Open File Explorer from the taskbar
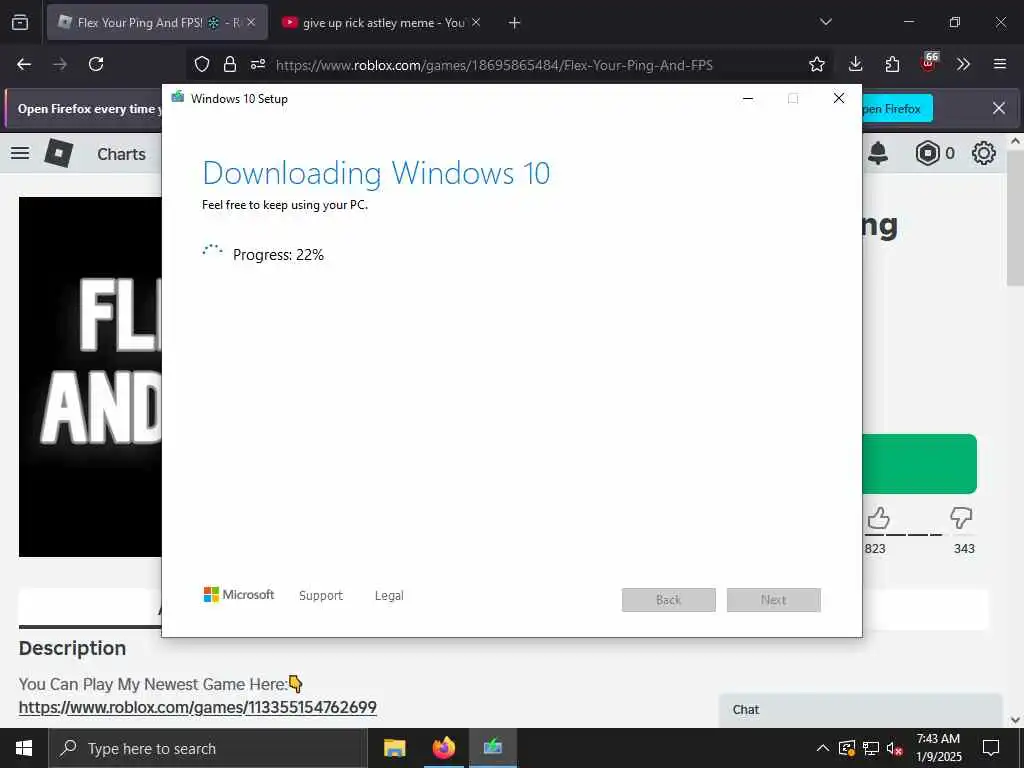The width and height of the screenshot is (1024, 768). point(394,748)
